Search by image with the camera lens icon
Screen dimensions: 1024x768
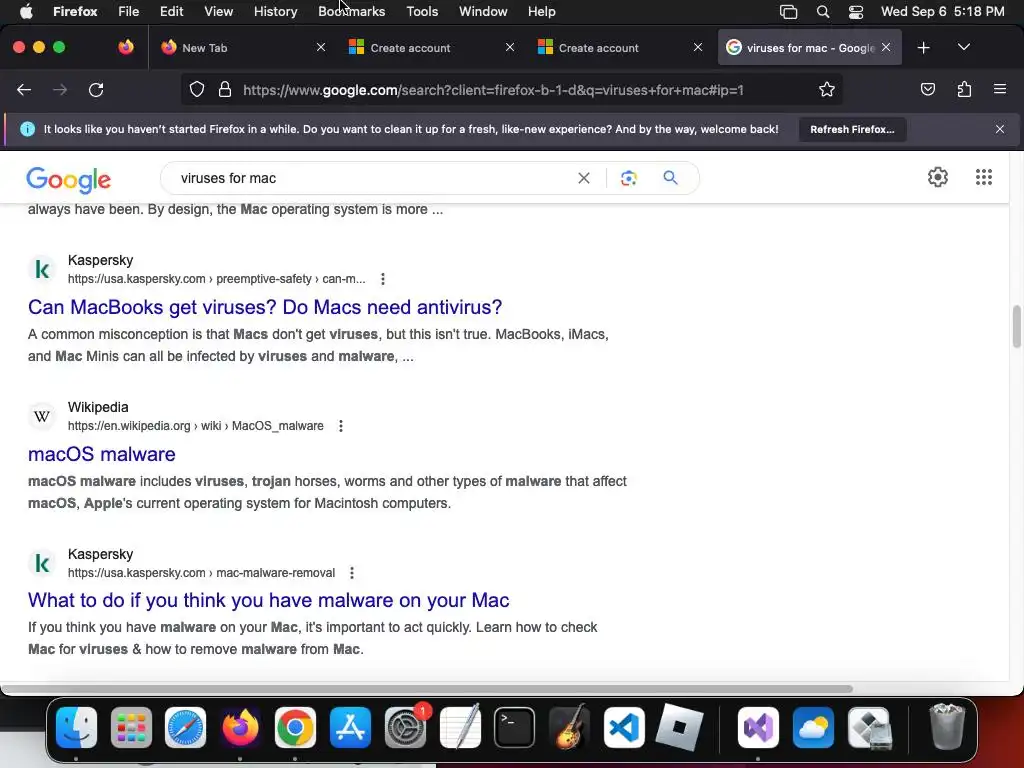pos(628,178)
